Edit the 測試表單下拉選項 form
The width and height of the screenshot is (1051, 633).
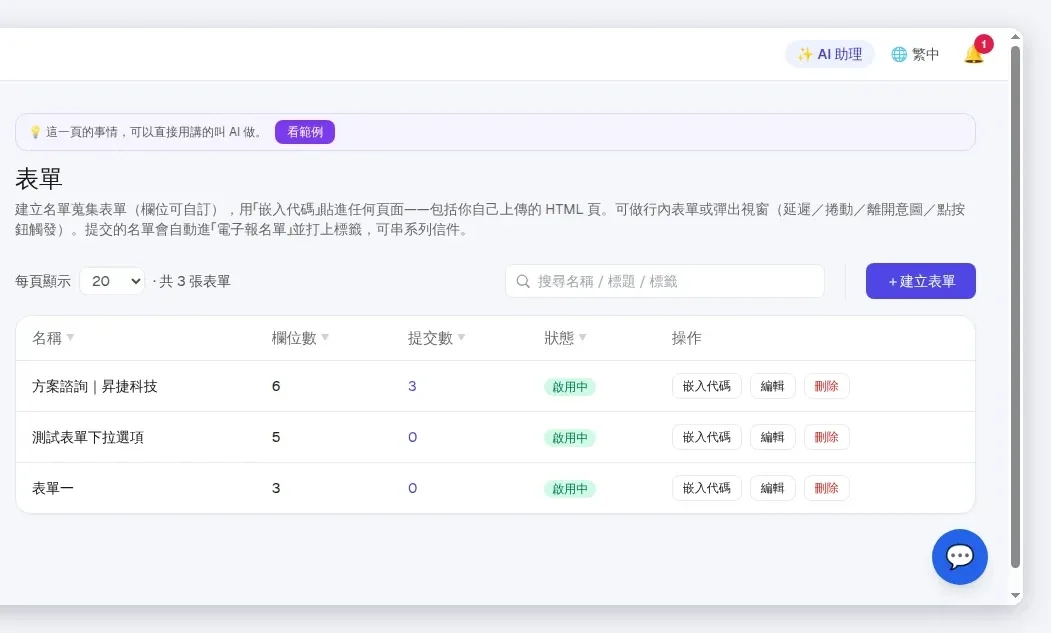772,437
